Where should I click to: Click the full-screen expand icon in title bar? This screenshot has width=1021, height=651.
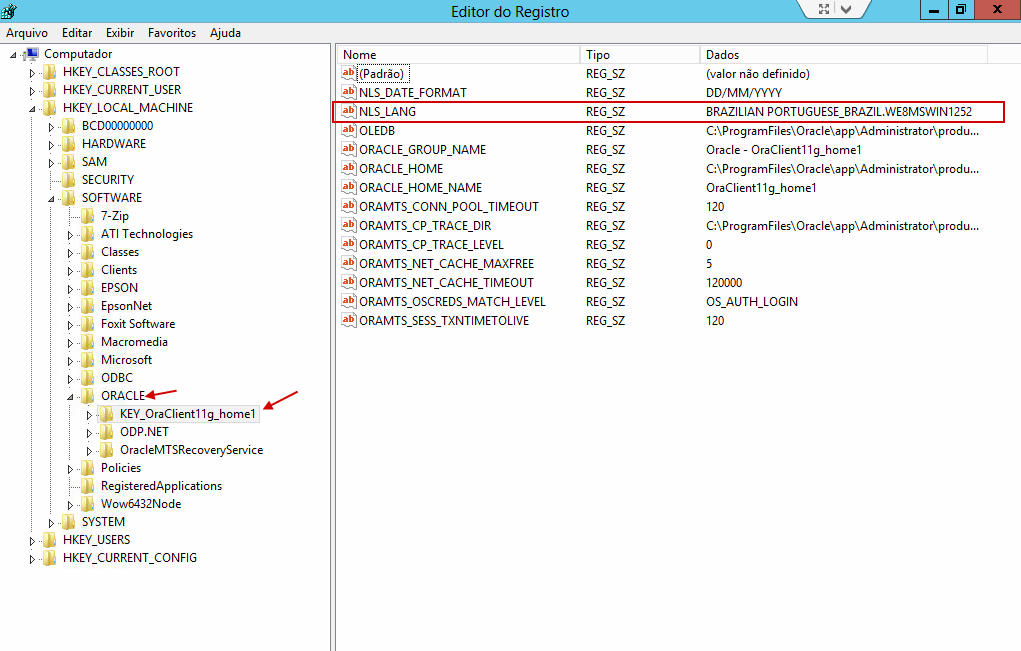point(824,9)
